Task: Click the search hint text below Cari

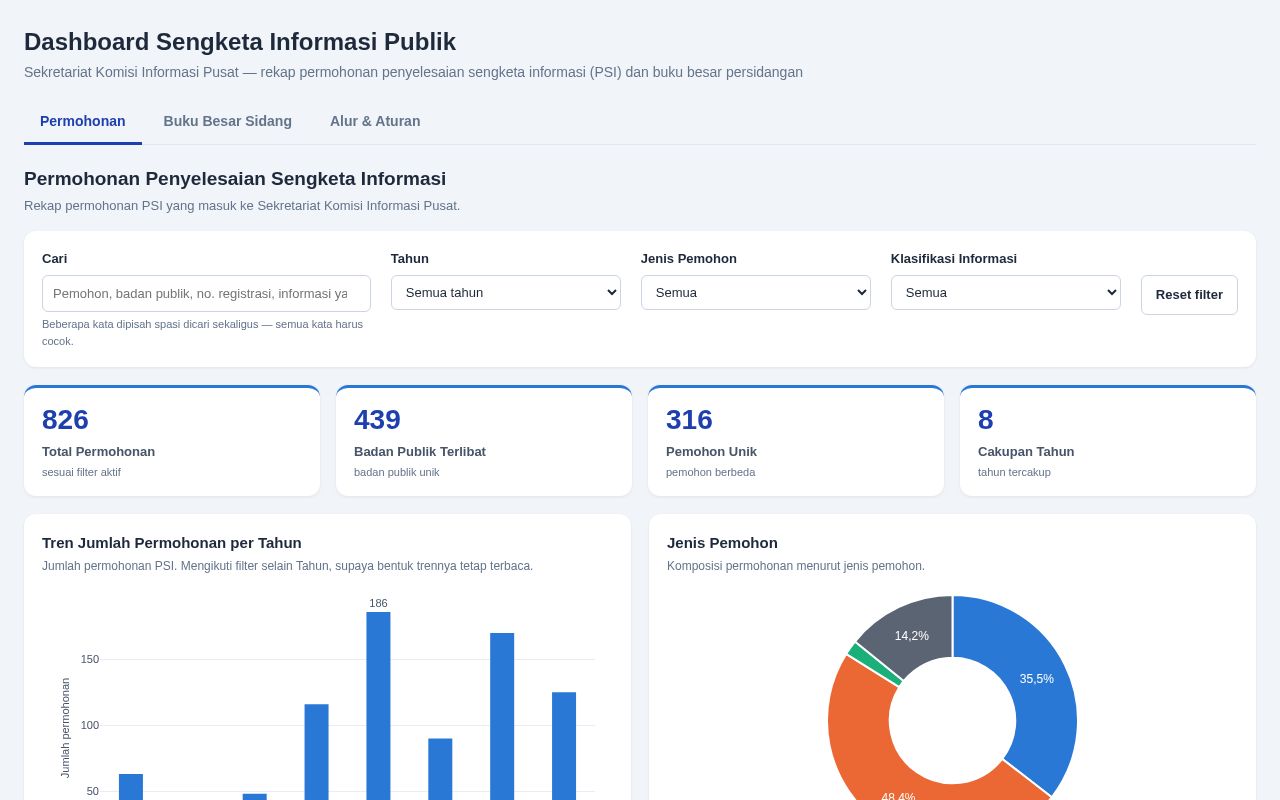Action: 203,332
